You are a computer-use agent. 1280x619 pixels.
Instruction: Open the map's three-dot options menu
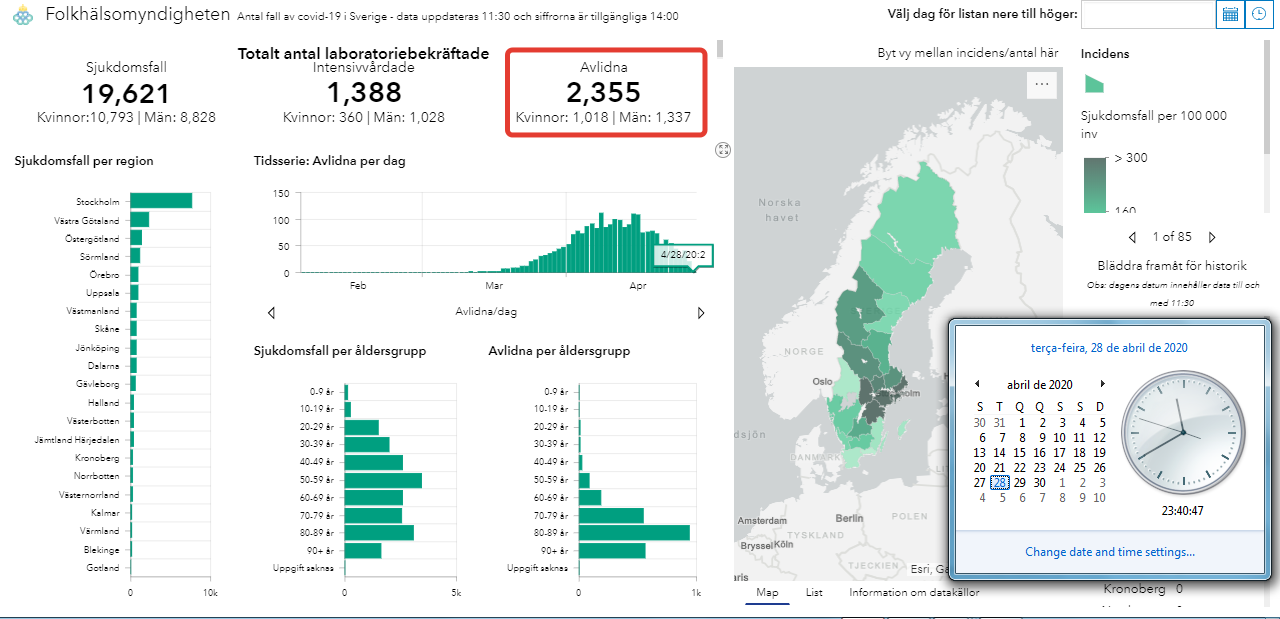pyautogui.click(x=1042, y=85)
